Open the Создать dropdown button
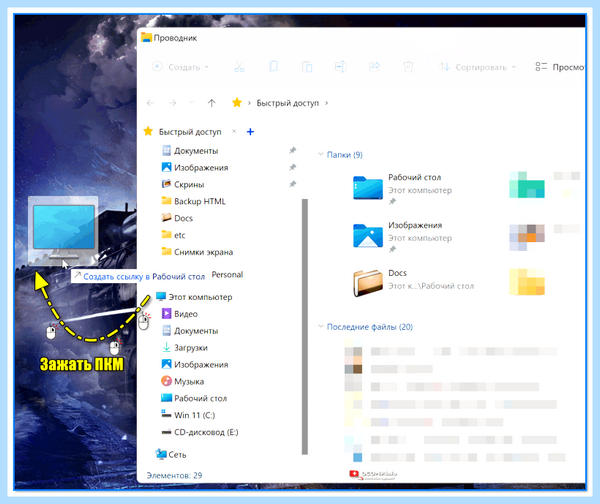 click(x=180, y=67)
